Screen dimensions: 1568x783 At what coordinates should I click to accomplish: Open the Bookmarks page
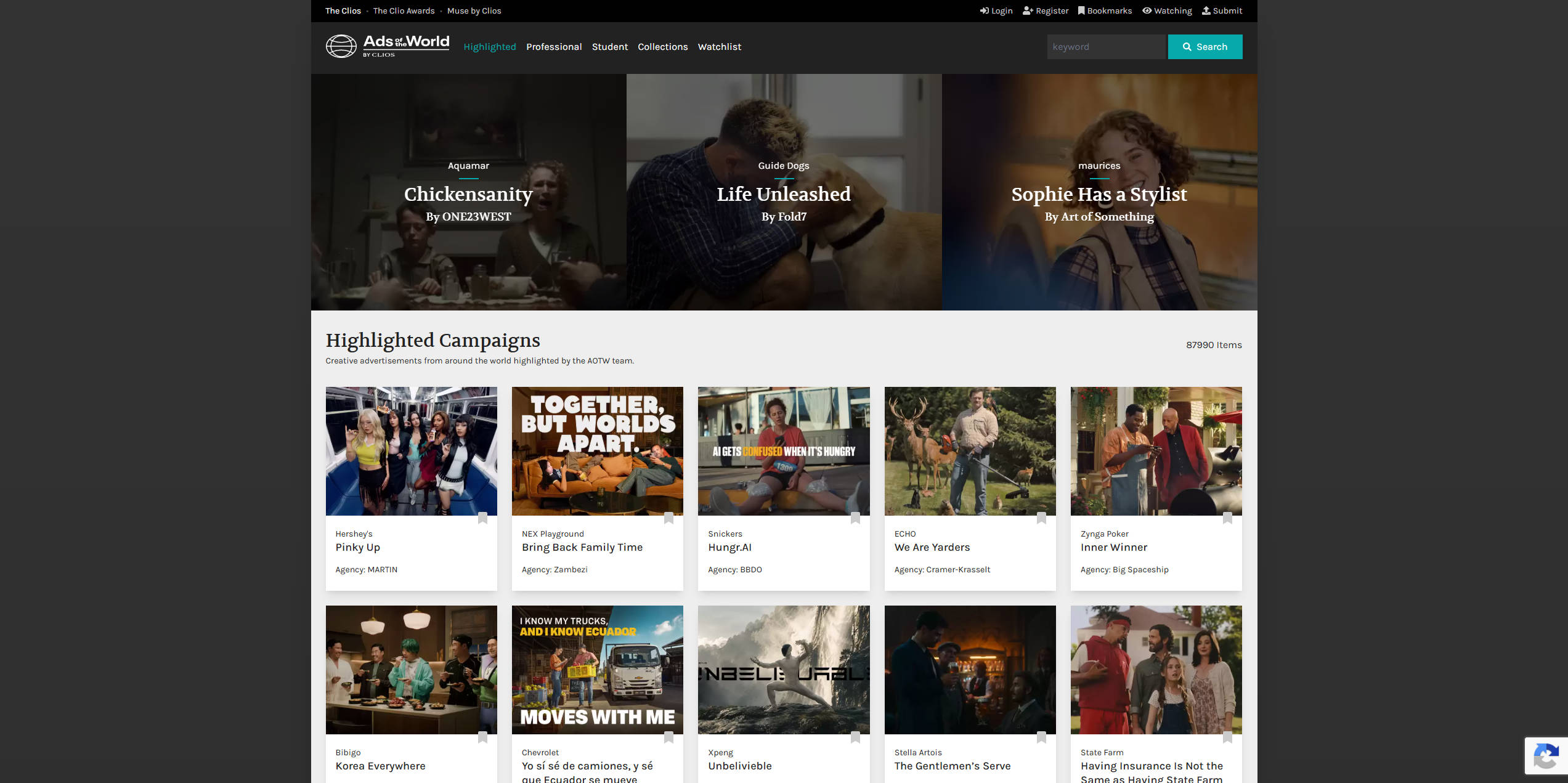pyautogui.click(x=1105, y=11)
